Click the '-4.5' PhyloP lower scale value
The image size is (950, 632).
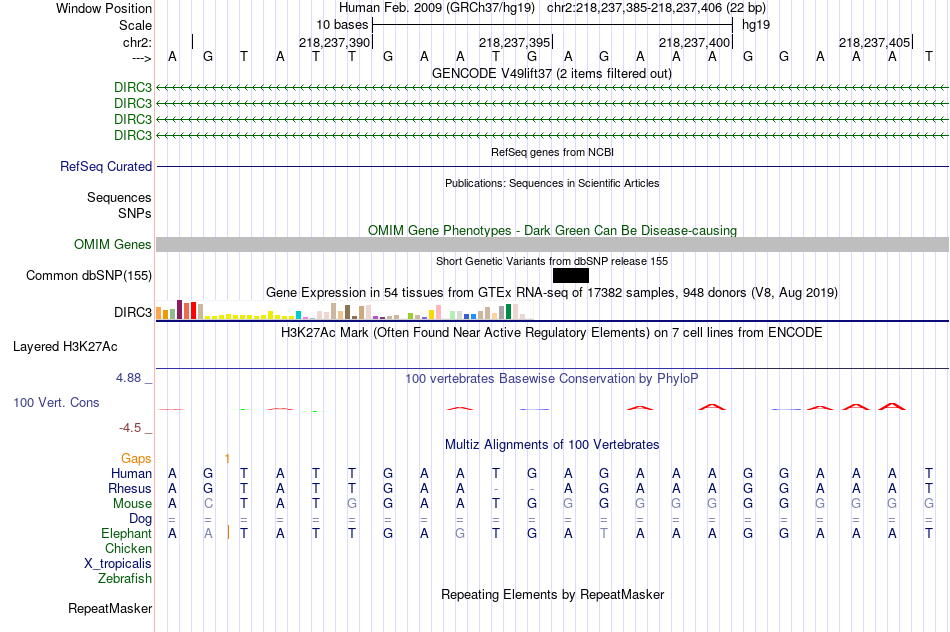(x=130, y=428)
